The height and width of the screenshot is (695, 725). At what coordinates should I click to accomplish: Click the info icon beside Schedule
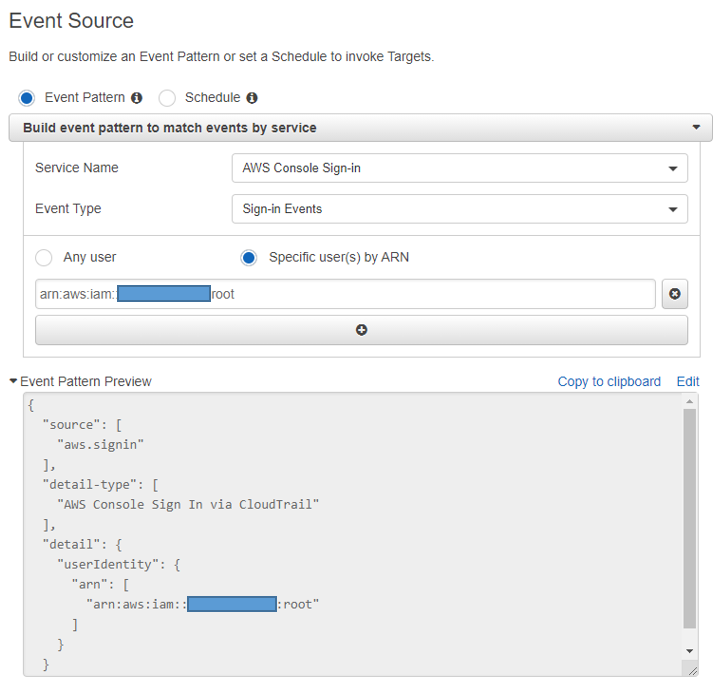click(x=252, y=98)
